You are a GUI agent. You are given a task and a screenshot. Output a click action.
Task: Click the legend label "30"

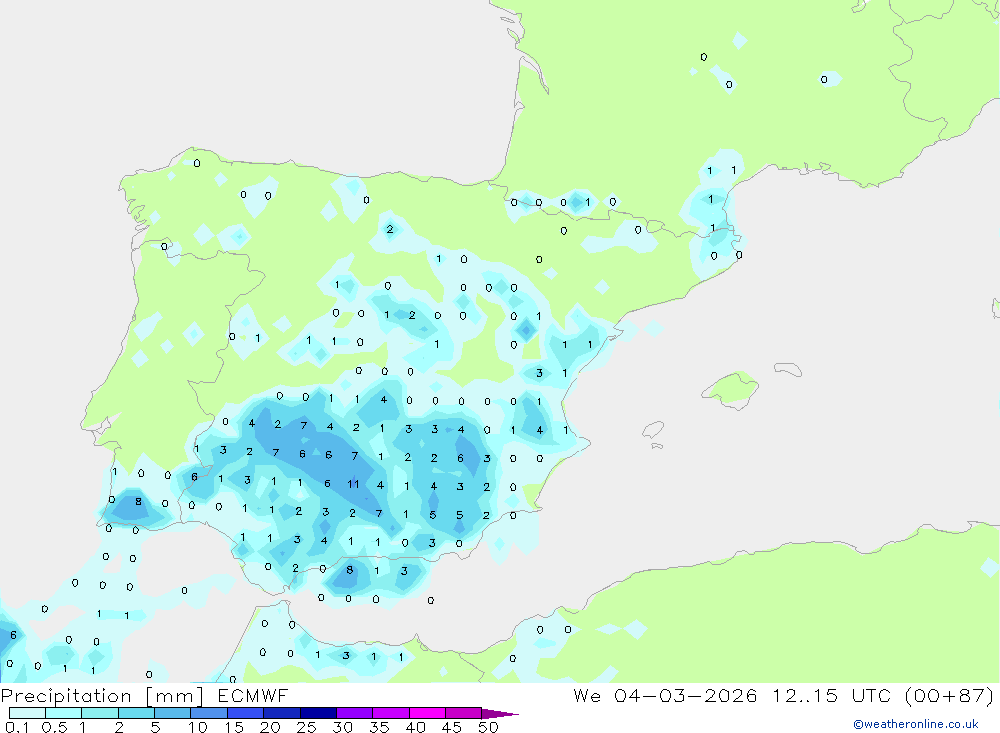343,727
